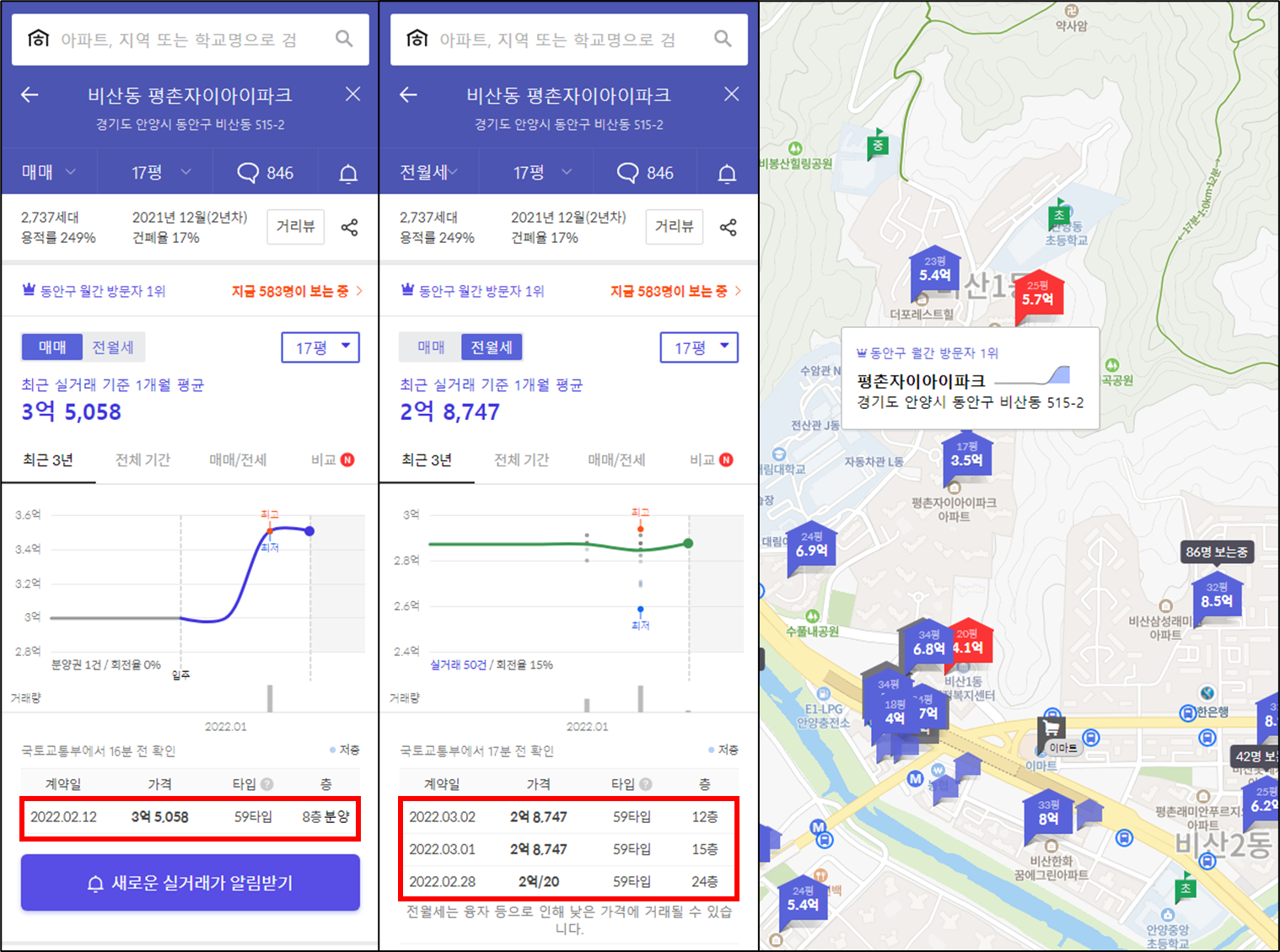Screen dimensions: 1280x952
Task: Open the 비교 tab in the middle panel
Action: pos(711,460)
